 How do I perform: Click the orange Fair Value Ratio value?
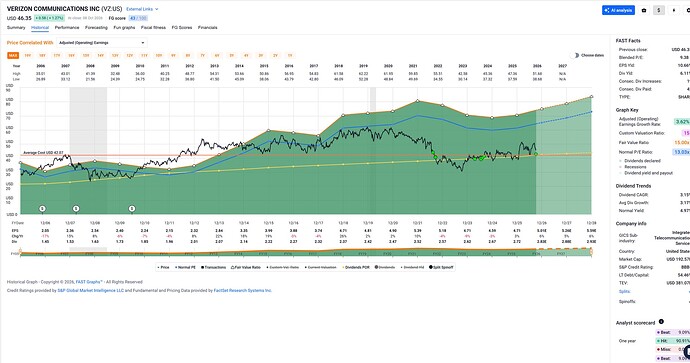(682, 143)
